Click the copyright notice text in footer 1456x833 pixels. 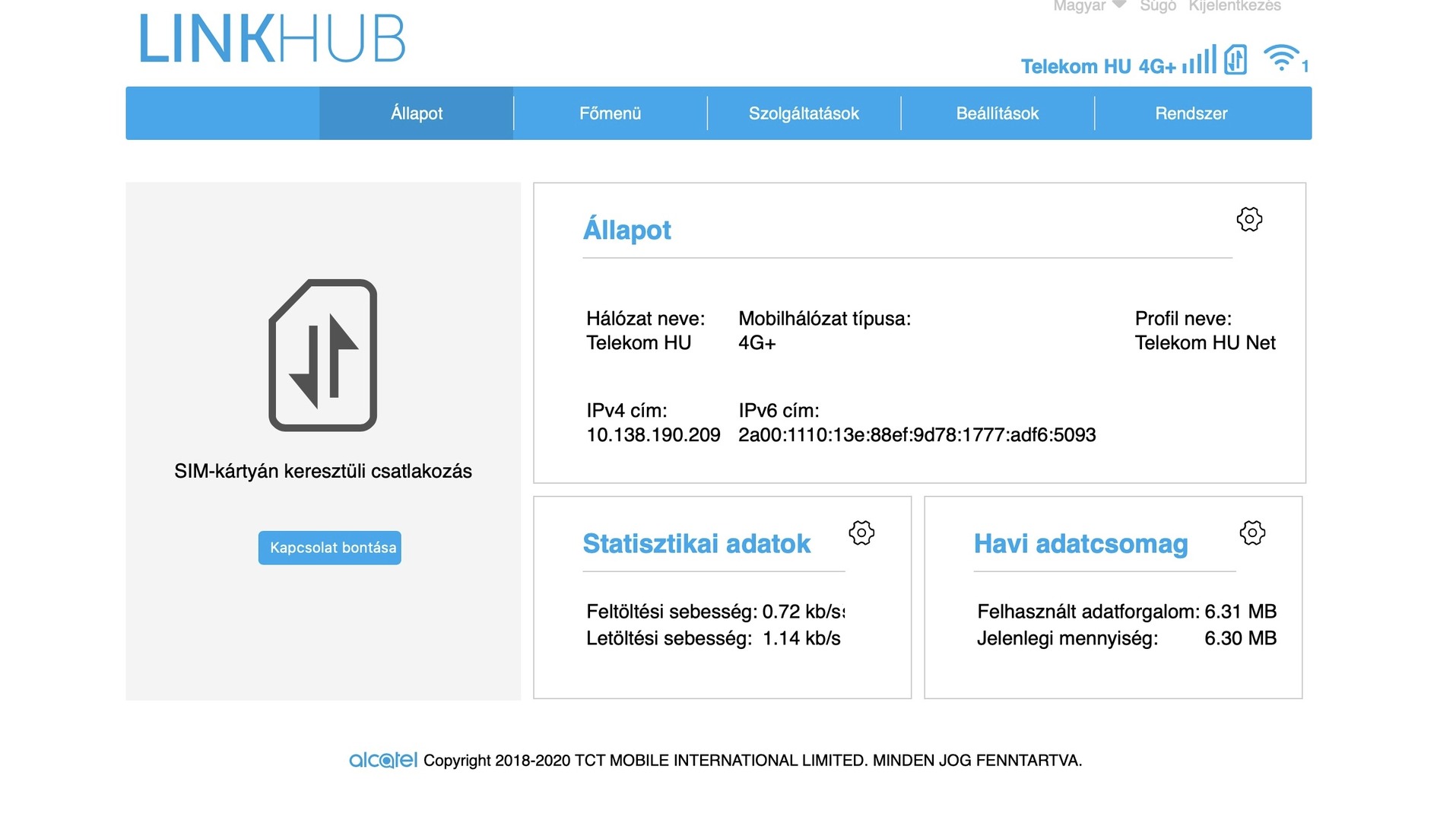(x=753, y=761)
